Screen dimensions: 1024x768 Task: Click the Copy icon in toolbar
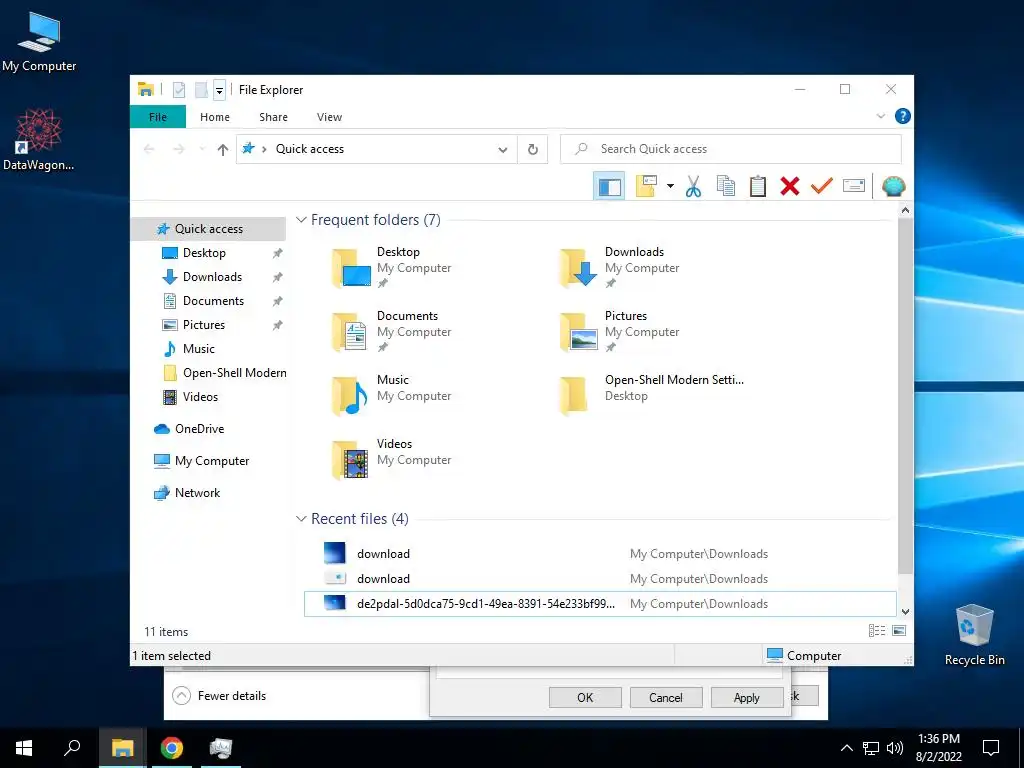pyautogui.click(x=726, y=186)
